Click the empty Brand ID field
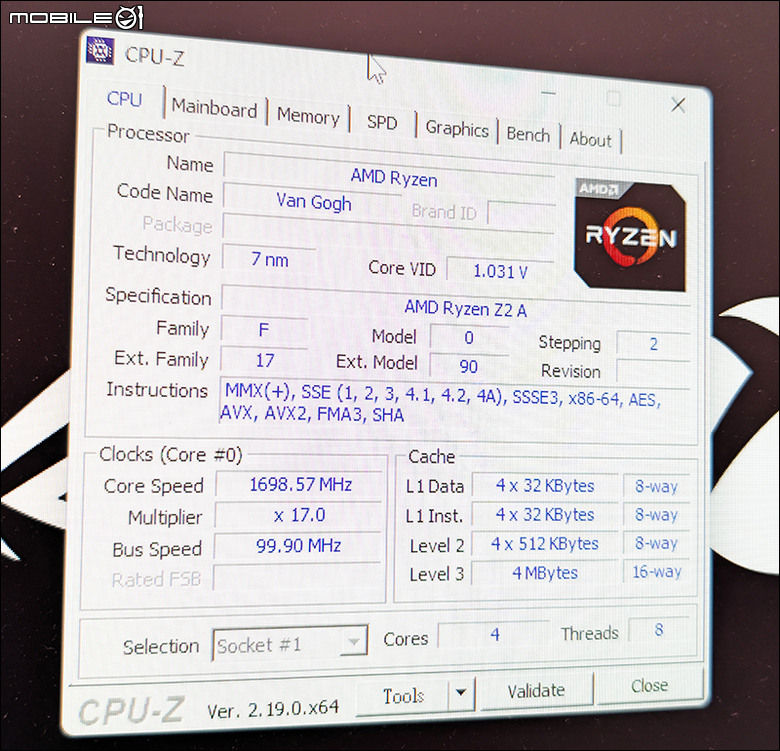Viewport: 780px width, 751px height. click(x=521, y=215)
